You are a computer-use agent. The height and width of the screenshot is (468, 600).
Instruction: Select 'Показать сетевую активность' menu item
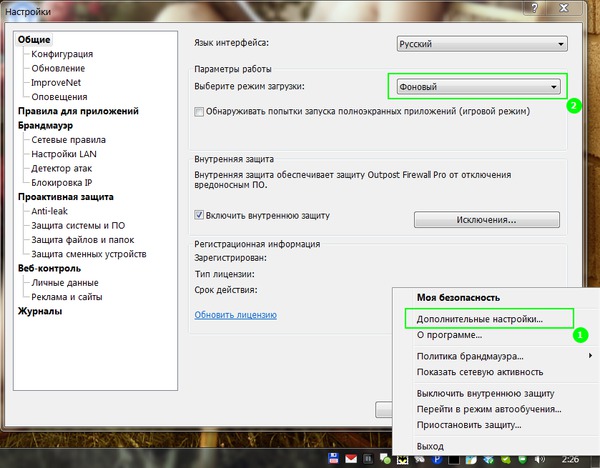point(480,372)
